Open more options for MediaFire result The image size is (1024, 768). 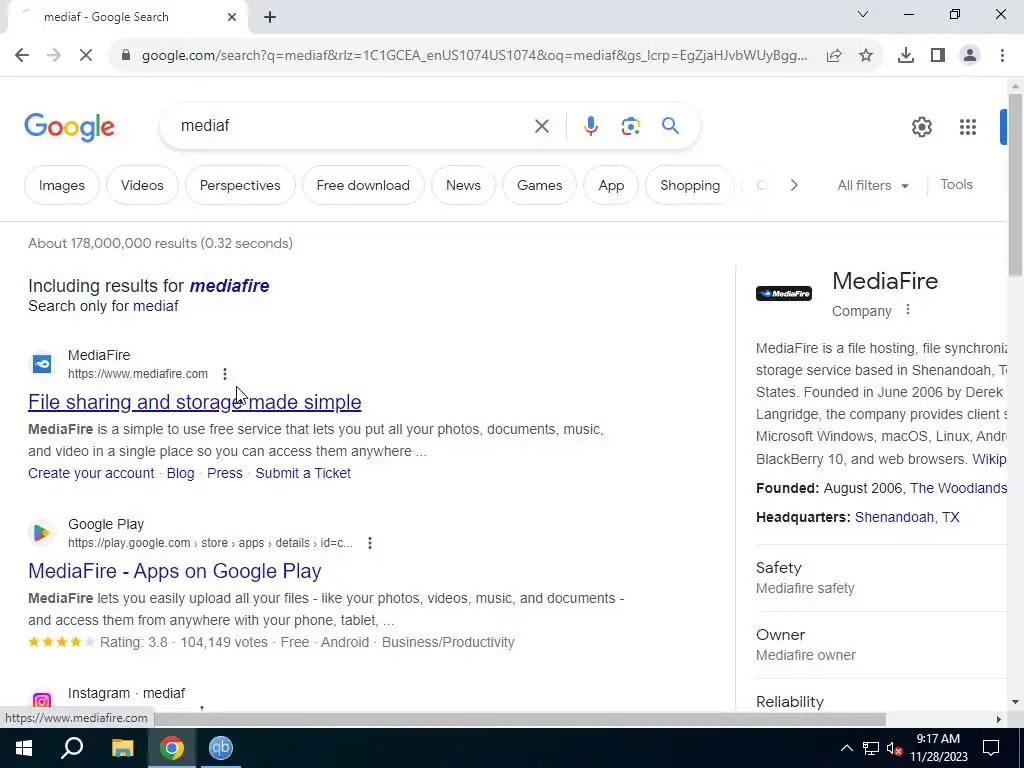click(x=225, y=374)
